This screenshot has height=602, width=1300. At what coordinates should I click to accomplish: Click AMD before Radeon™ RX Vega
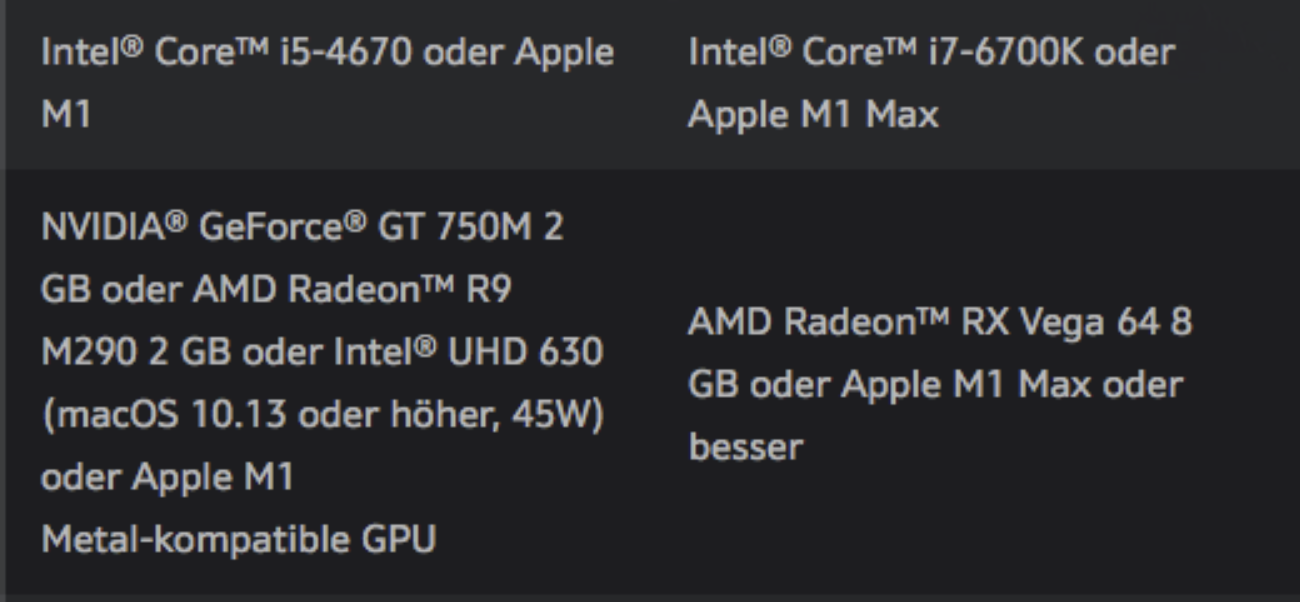pyautogui.click(x=726, y=322)
